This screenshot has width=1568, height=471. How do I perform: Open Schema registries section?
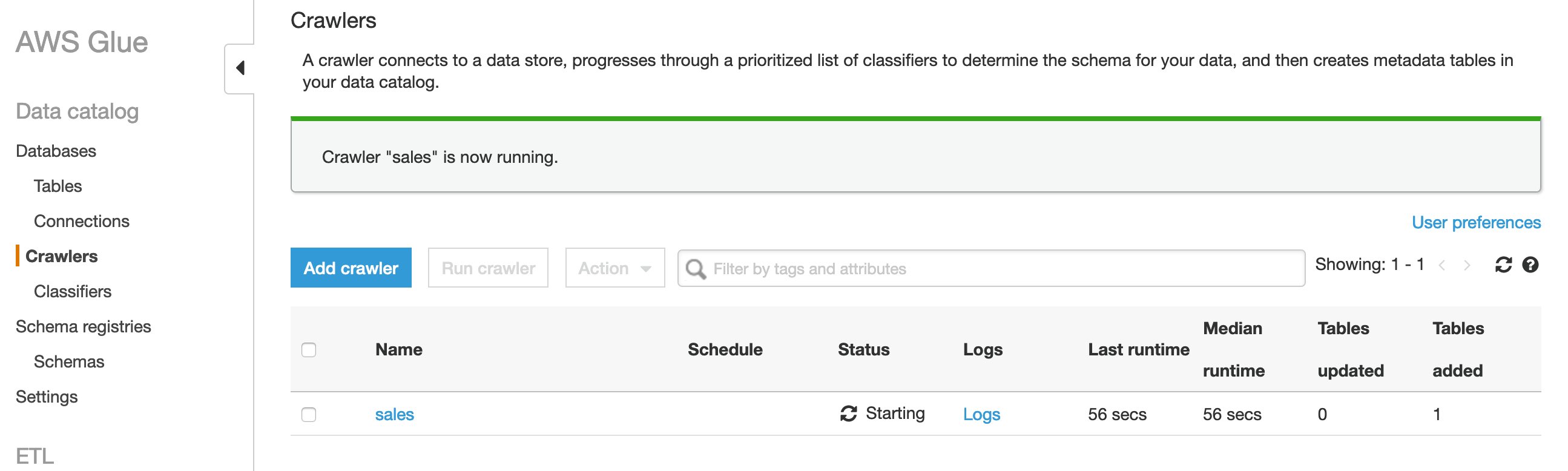(x=84, y=326)
